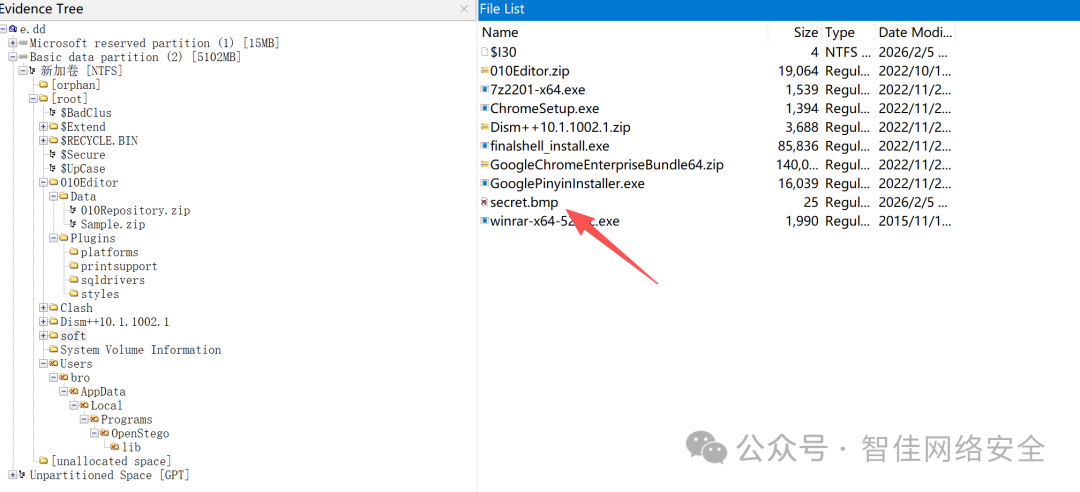This screenshot has height=492, width=1080.
Task: Click the Date Modified column header
Action: coord(915,32)
